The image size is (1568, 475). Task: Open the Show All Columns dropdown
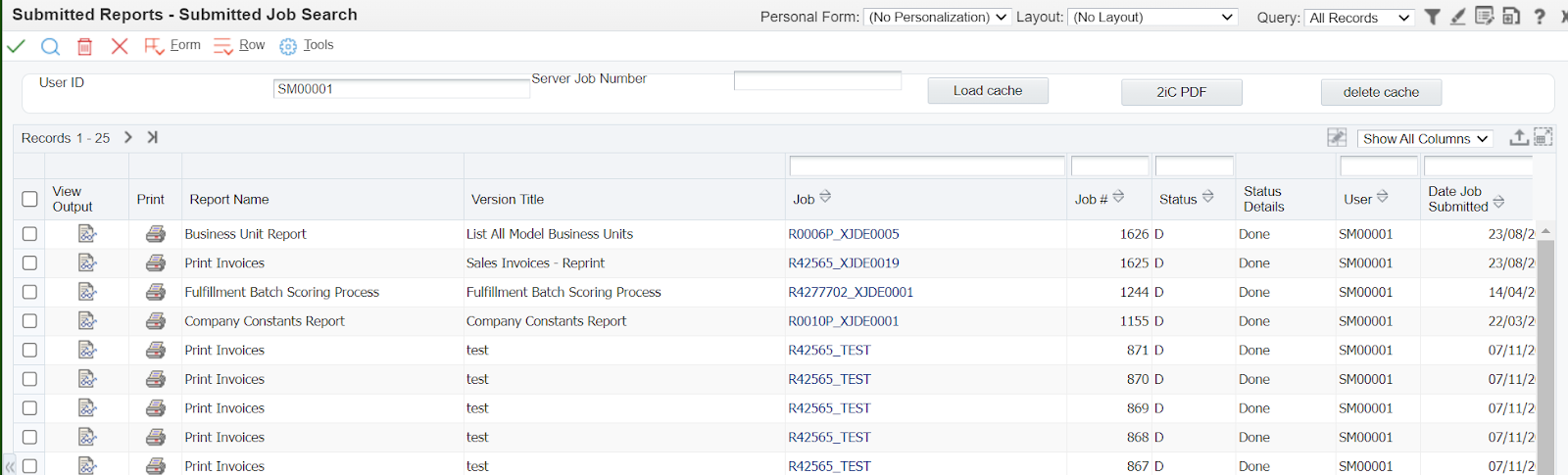(1425, 138)
